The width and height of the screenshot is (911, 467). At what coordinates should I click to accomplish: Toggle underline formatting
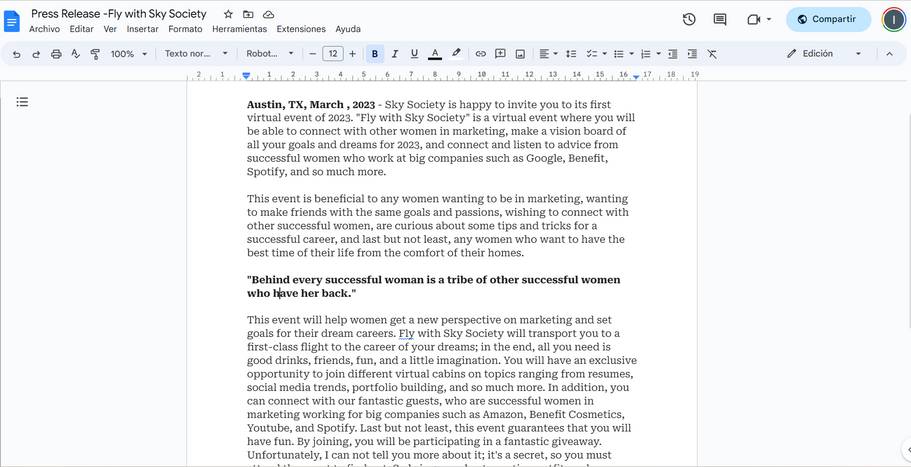(414, 54)
